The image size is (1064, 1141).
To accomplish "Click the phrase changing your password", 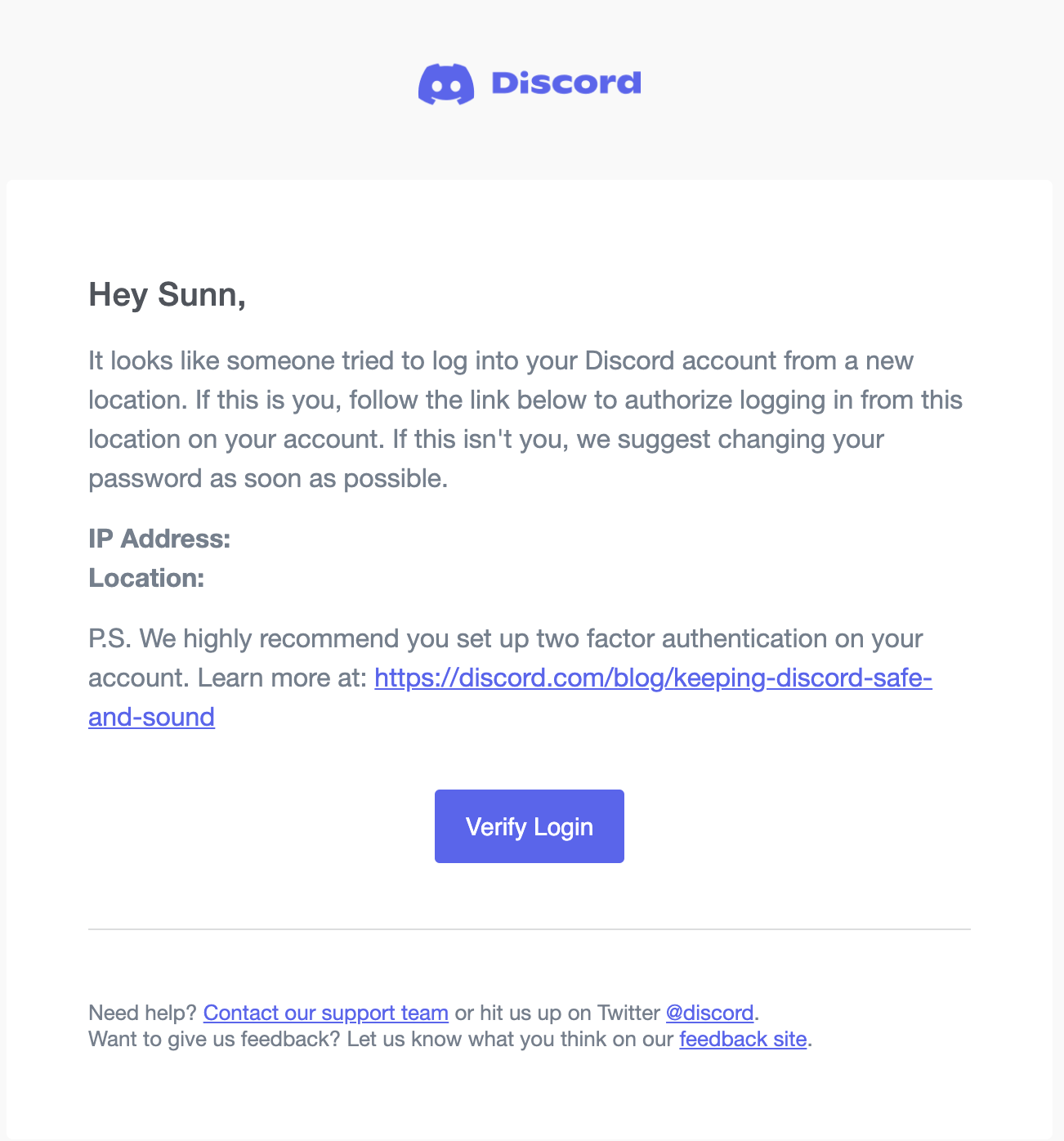I will pyautogui.click(x=785, y=439).
